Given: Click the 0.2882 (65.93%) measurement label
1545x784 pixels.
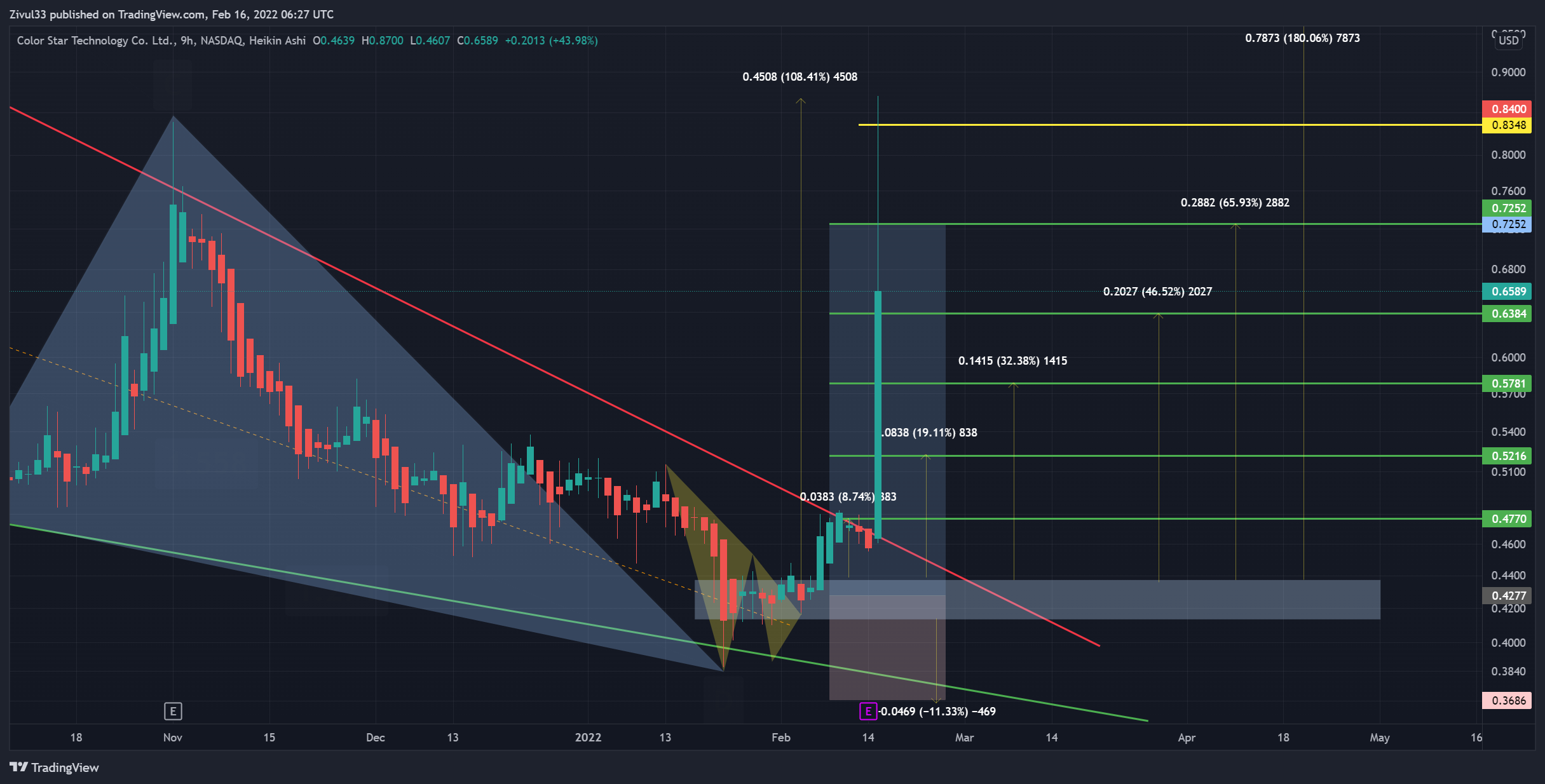Looking at the screenshot, I should (x=1235, y=203).
